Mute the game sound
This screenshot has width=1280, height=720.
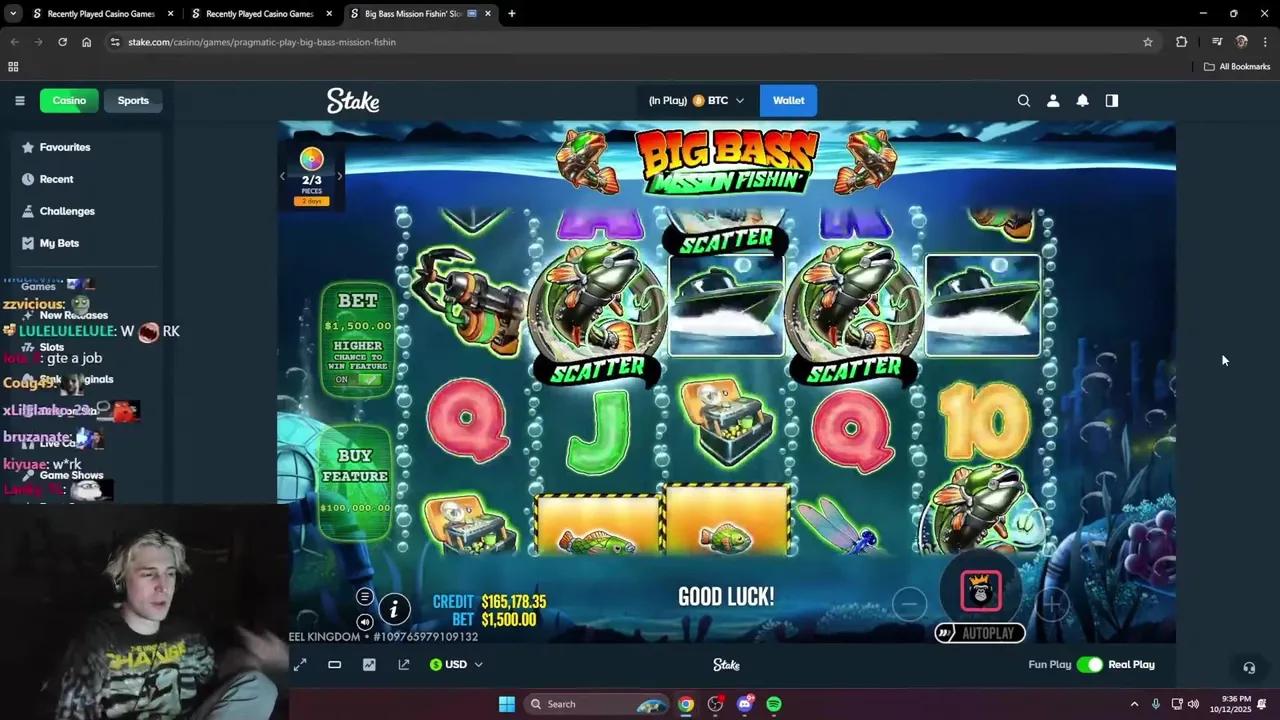[x=367, y=620]
